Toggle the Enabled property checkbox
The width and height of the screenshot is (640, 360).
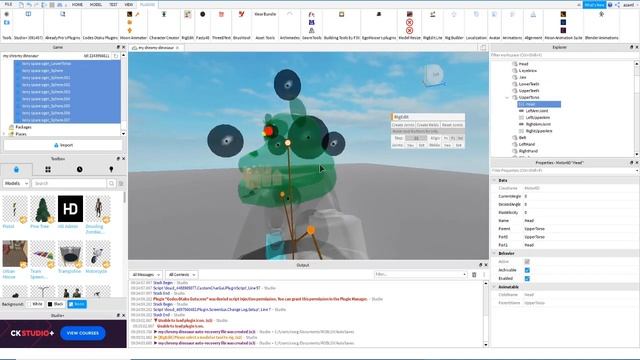click(527, 278)
